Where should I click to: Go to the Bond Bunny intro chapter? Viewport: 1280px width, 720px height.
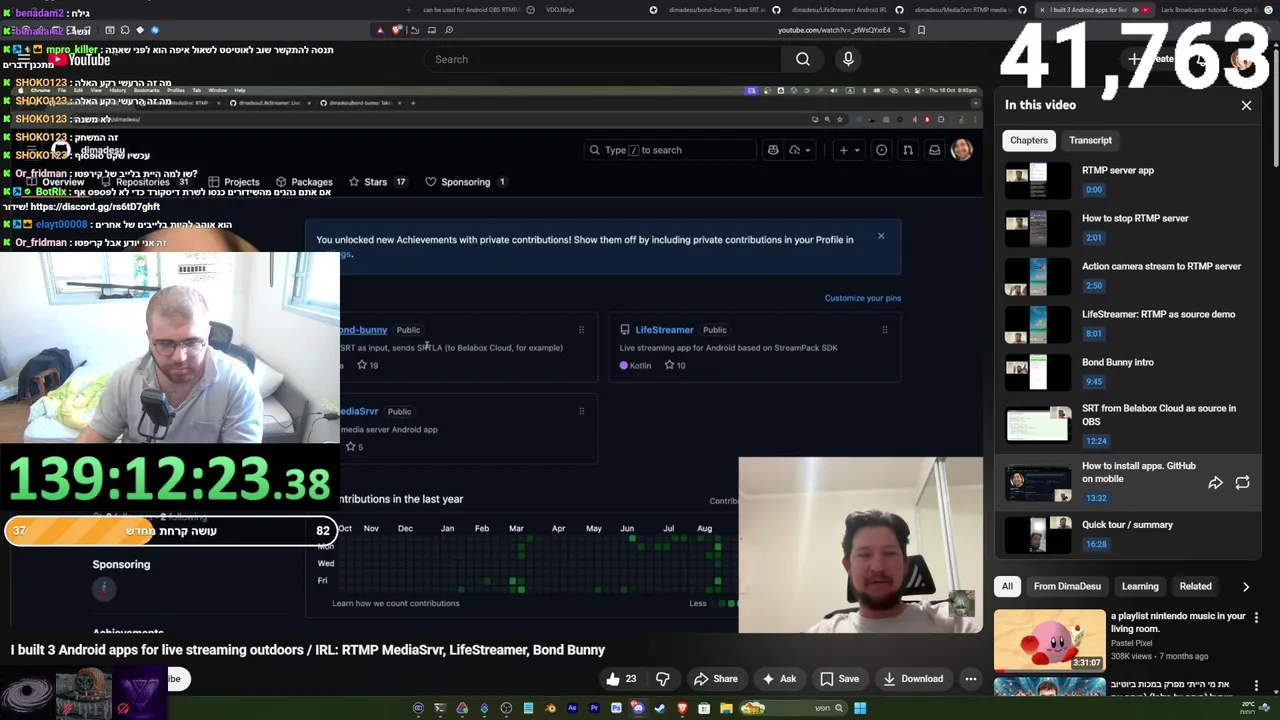point(1127,372)
